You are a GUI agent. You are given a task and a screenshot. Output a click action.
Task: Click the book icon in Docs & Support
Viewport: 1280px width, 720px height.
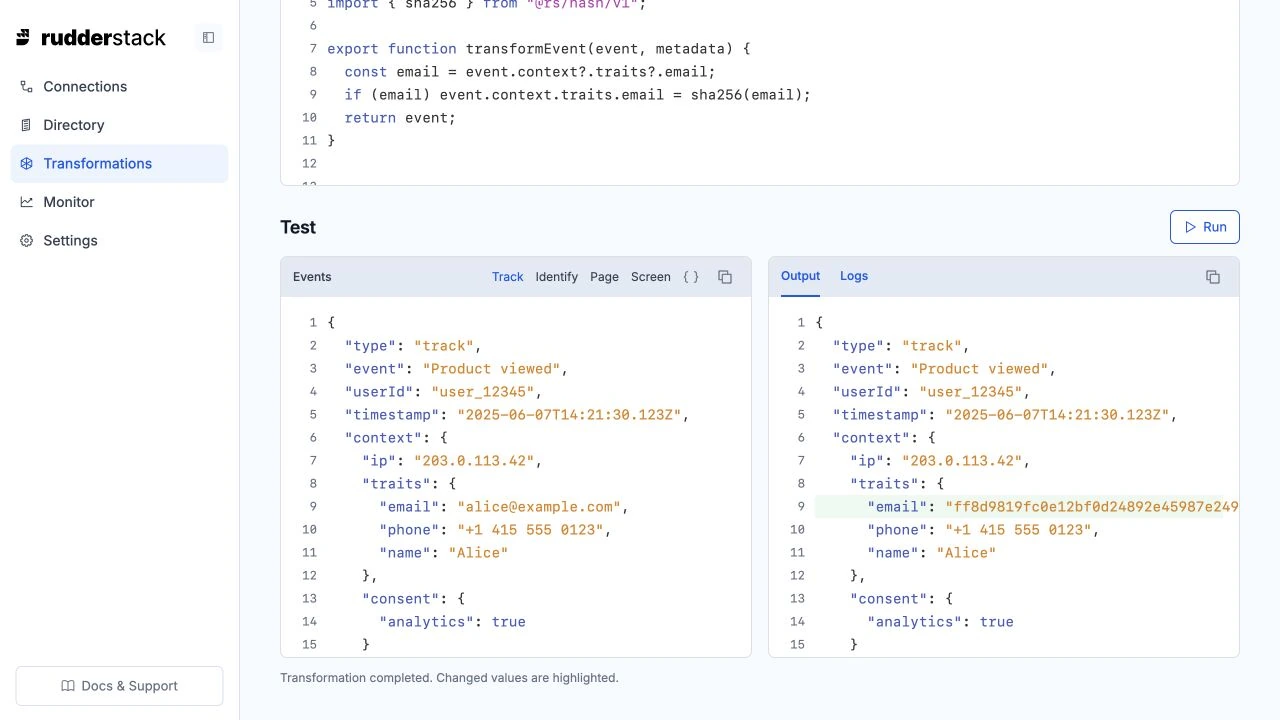click(x=68, y=686)
